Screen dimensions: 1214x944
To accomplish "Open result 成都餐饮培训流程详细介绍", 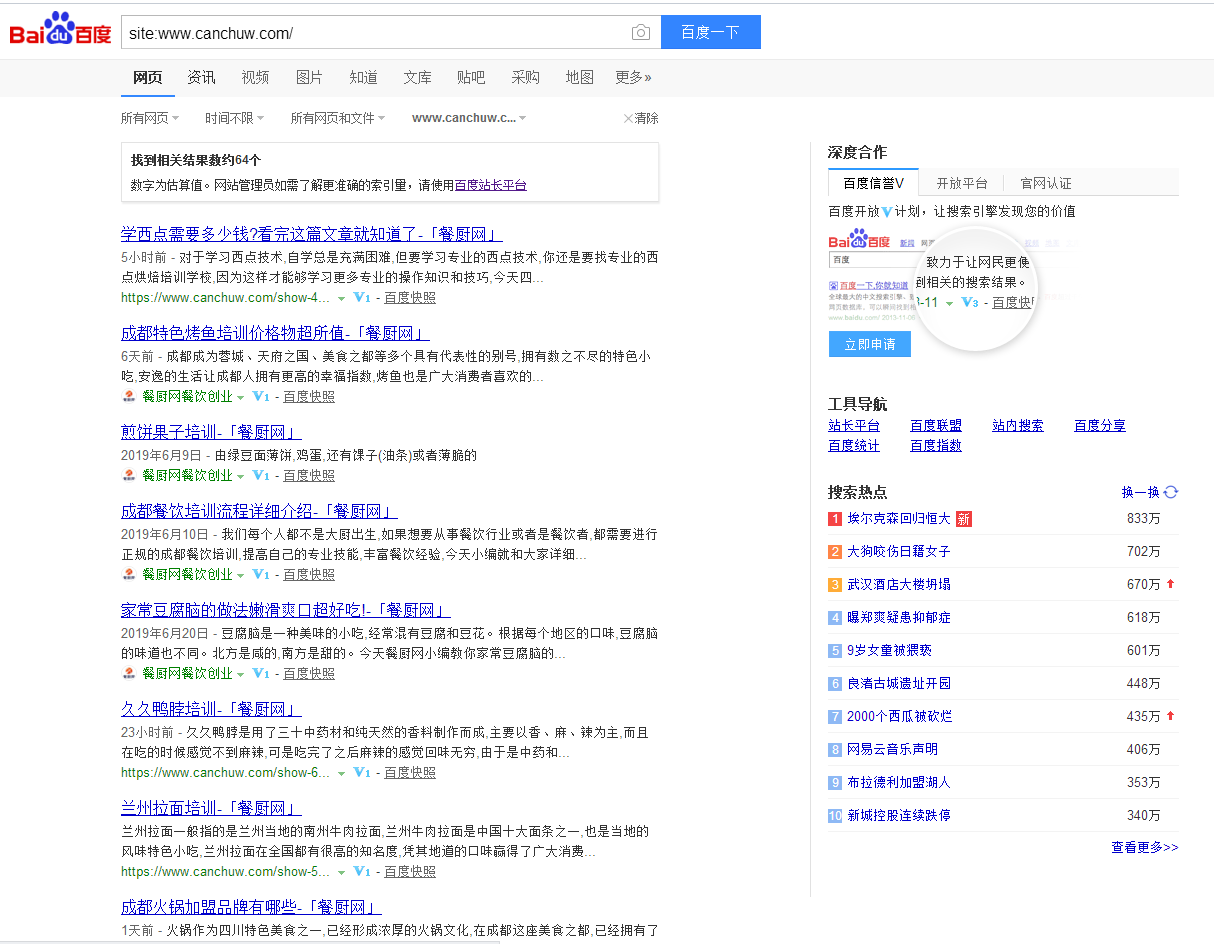I will pos(260,511).
